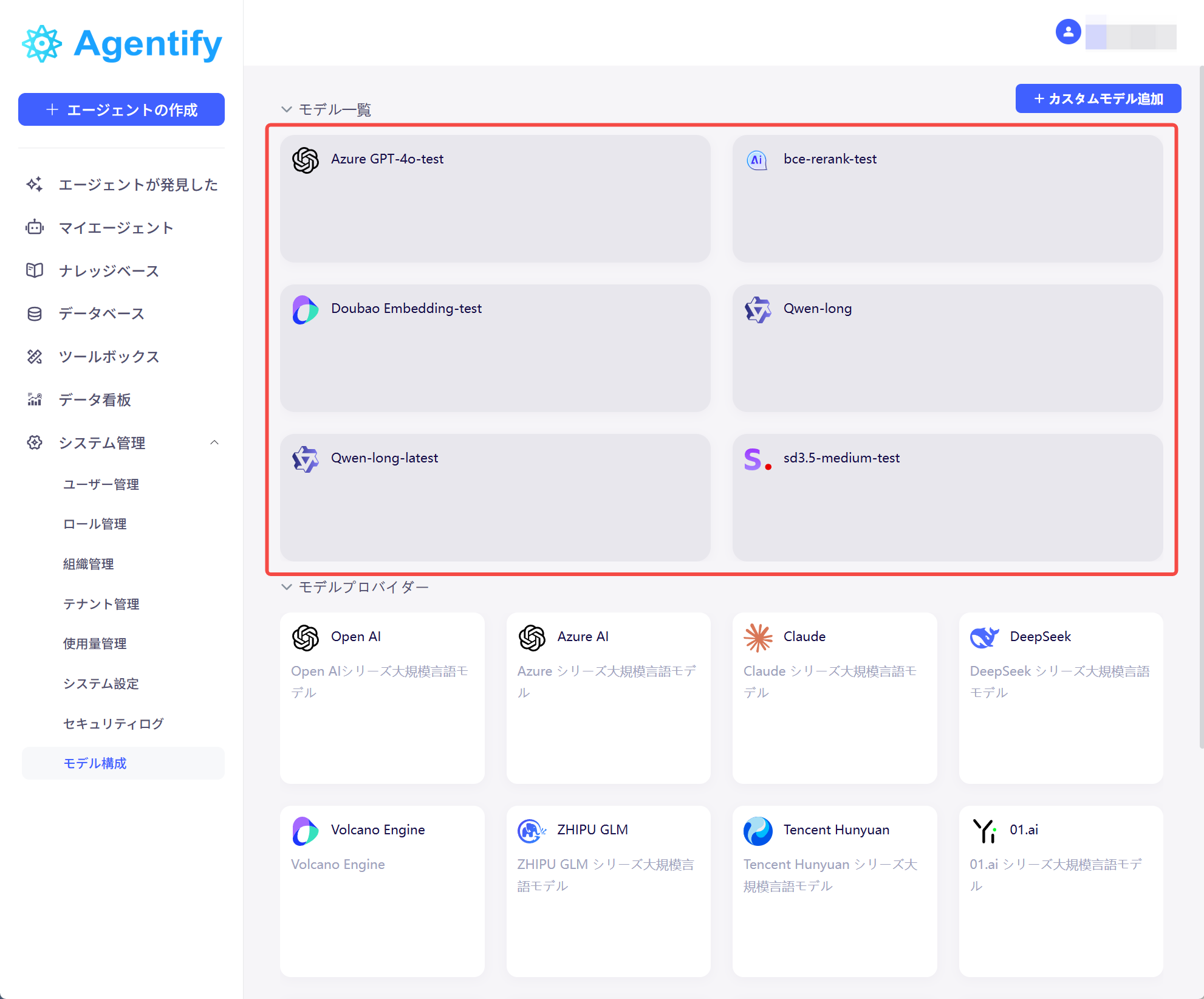Screen dimensions: 1204x999
Task: Click the user avatar icon
Action: pyautogui.click(x=1068, y=32)
